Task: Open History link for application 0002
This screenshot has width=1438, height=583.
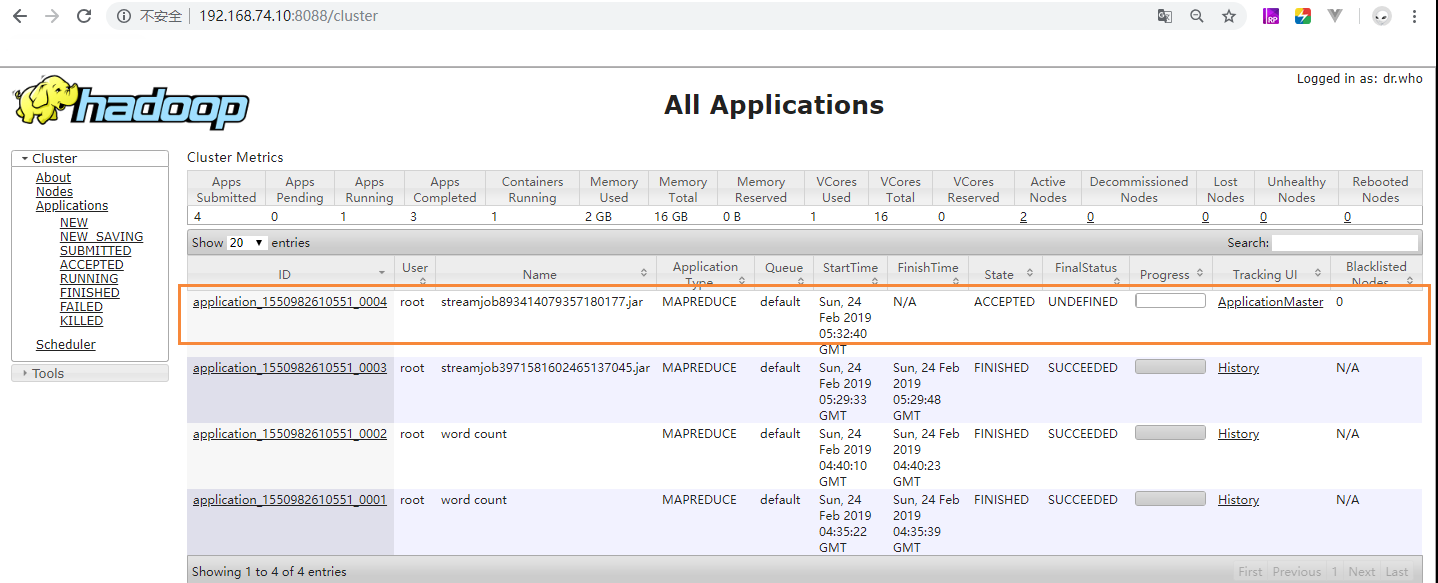Action: click(1238, 434)
